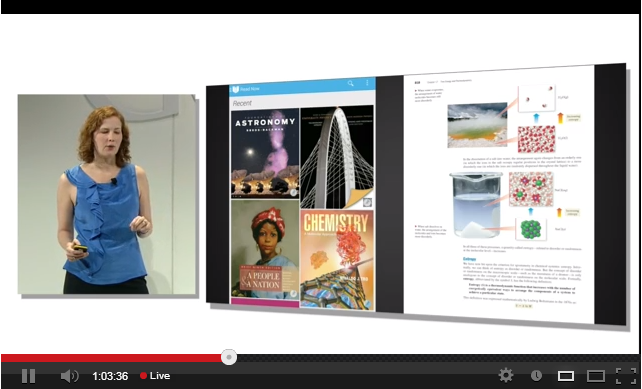Click the Watch Later clock icon

coord(536,375)
